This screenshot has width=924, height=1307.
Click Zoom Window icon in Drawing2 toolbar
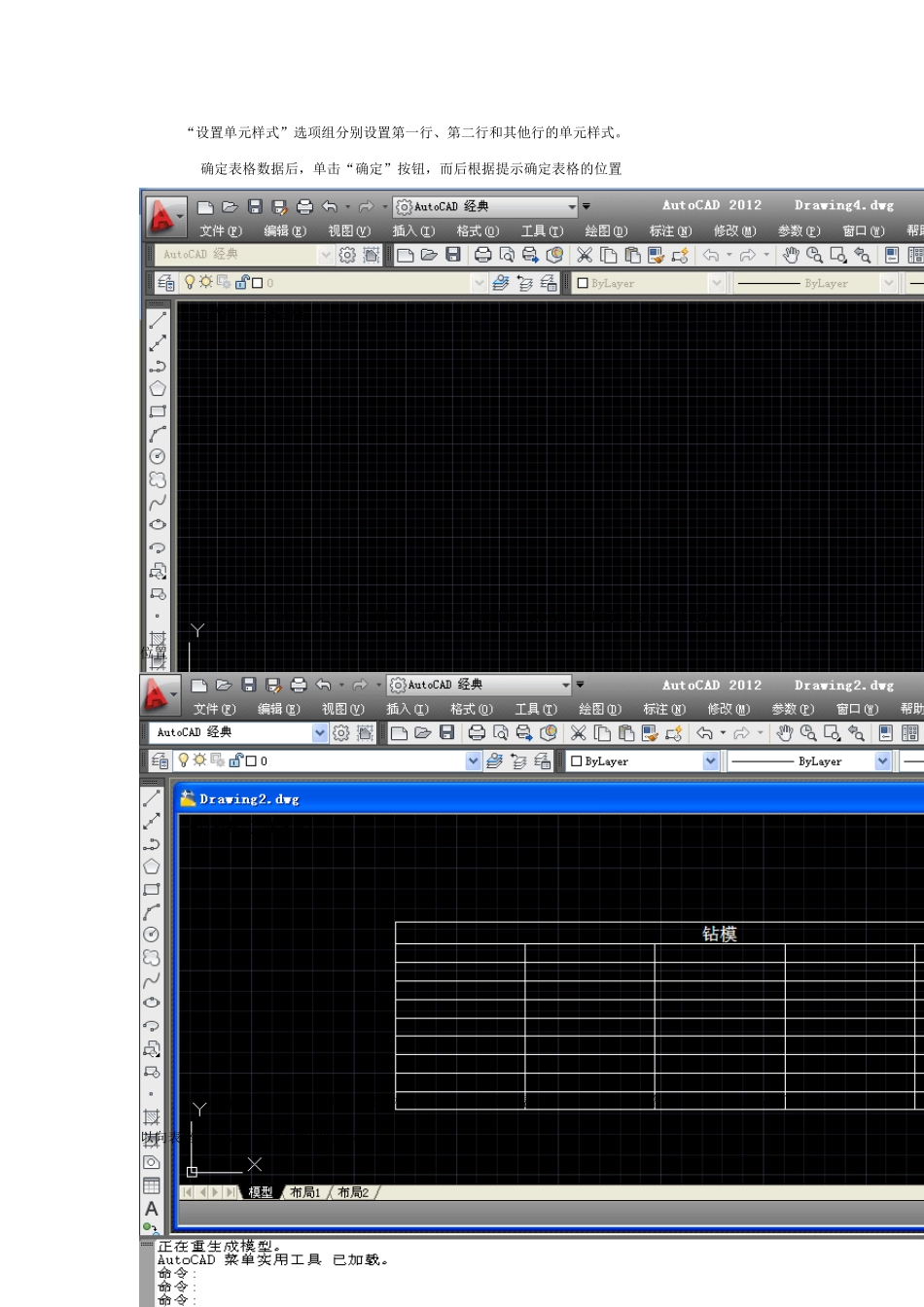coord(833,733)
